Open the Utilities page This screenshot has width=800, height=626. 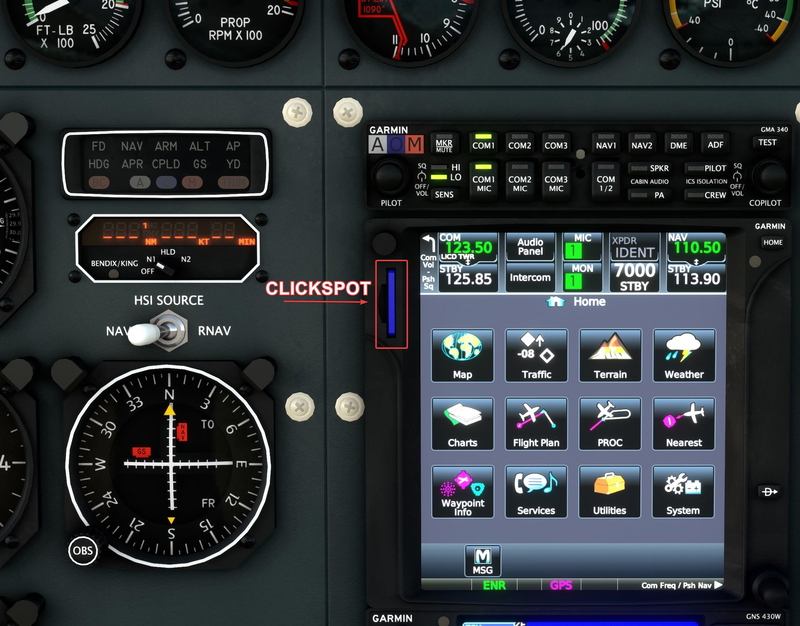click(610, 492)
